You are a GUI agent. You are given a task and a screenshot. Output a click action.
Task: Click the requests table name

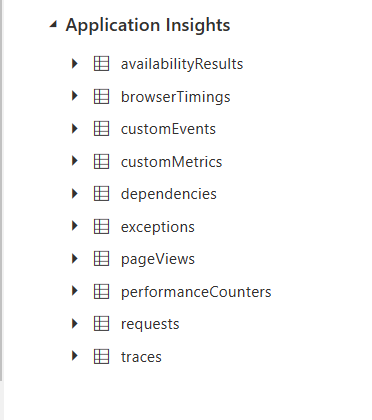[x=150, y=324]
